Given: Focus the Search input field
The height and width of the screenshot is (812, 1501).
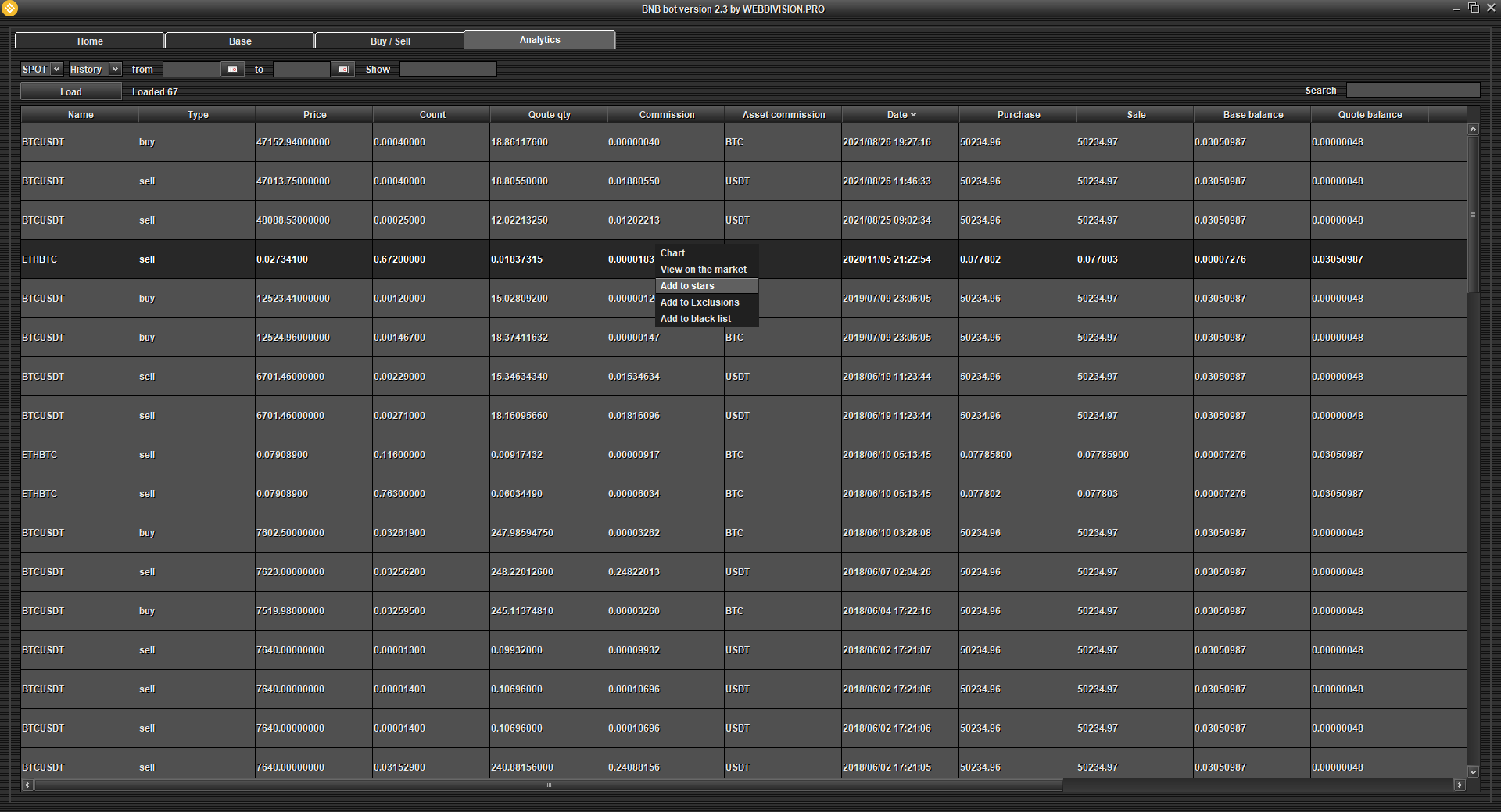Looking at the screenshot, I should coord(1412,91).
